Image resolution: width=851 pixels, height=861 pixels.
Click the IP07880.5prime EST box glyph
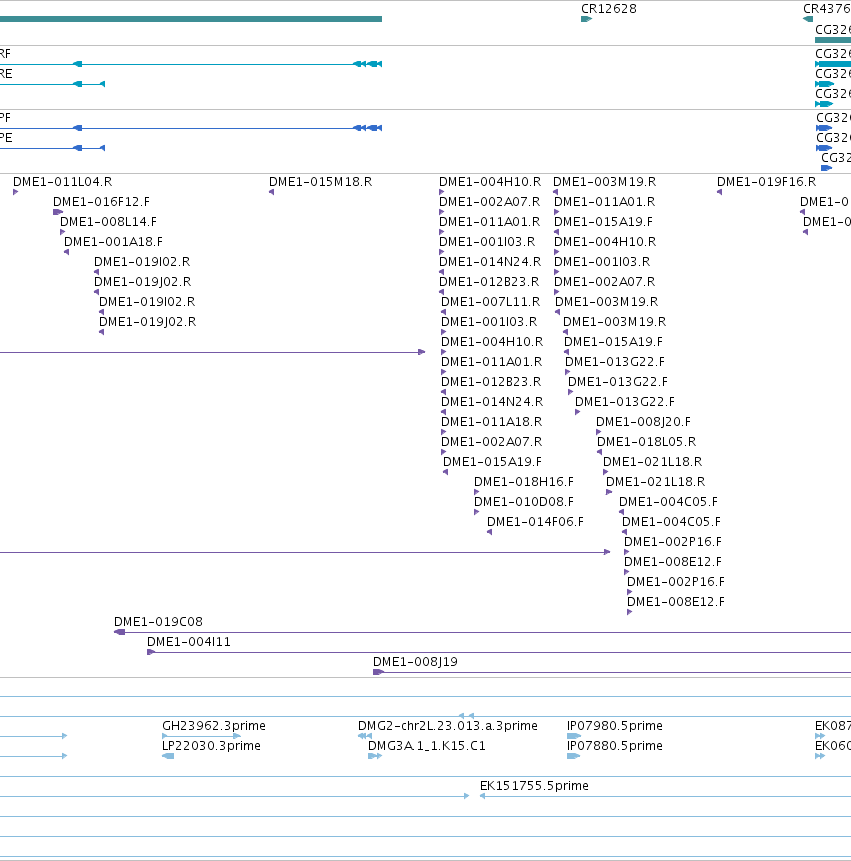(x=573, y=756)
